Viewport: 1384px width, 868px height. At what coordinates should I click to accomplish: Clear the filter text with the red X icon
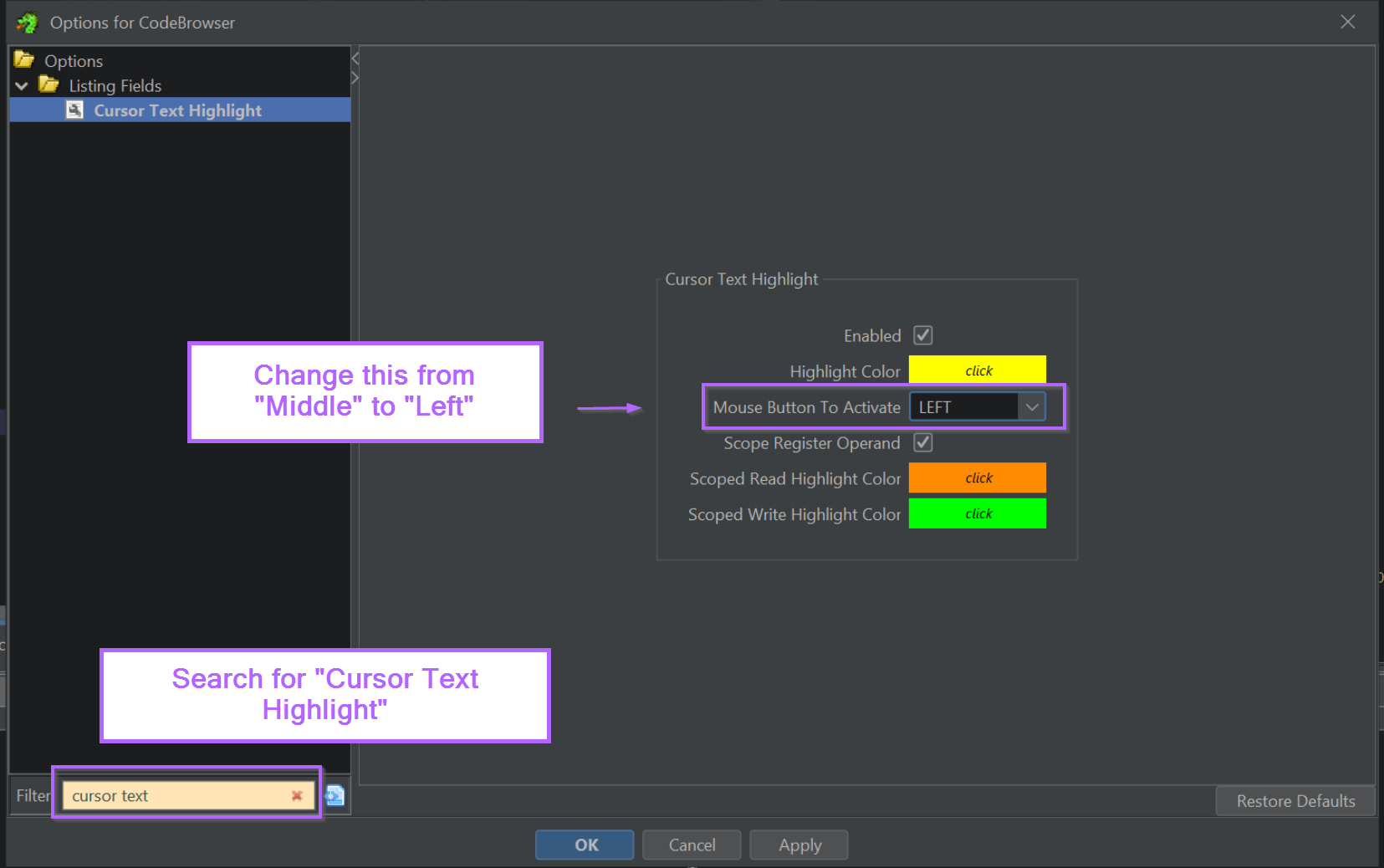click(297, 796)
